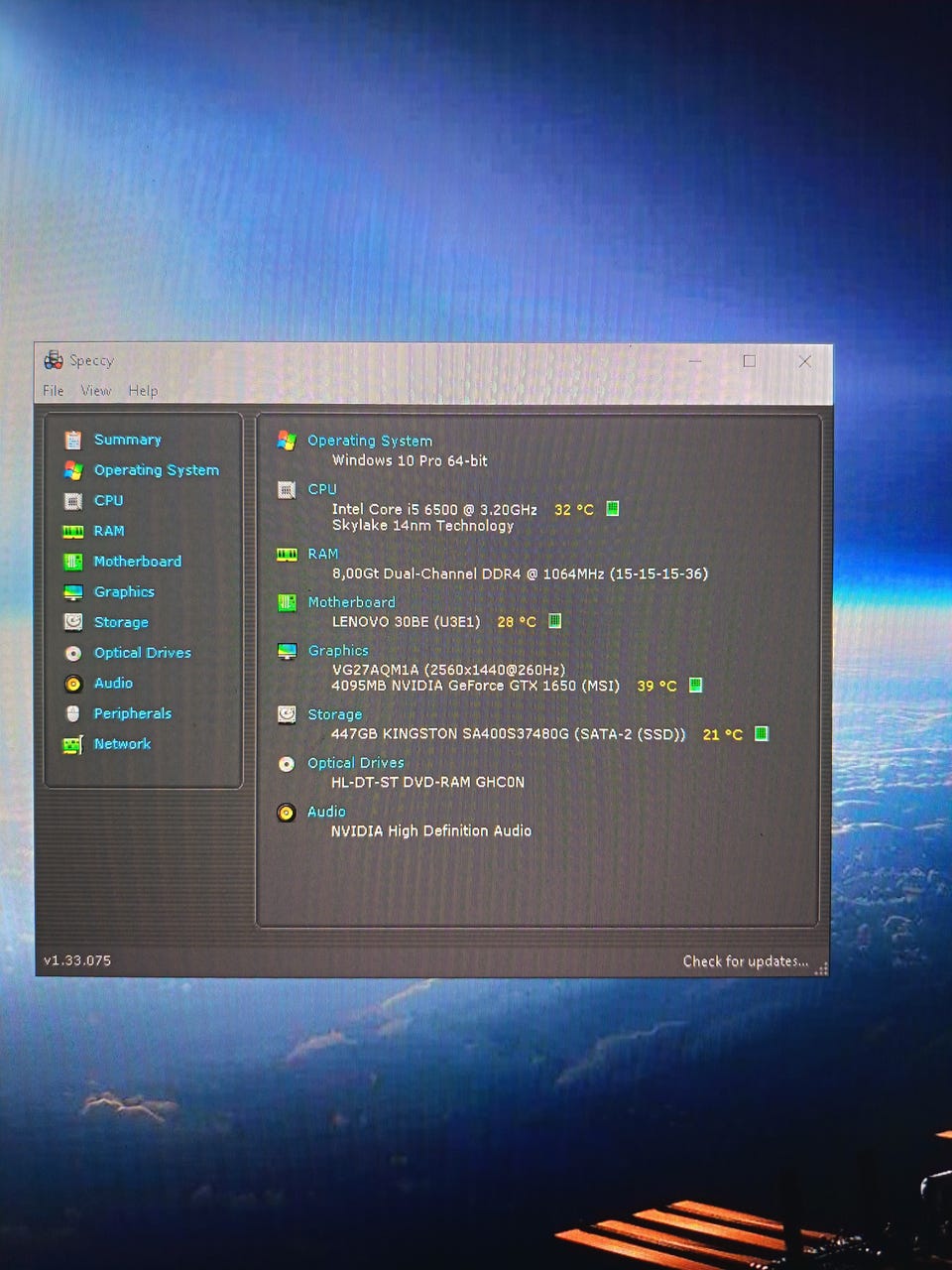Open the Help menu
Image resolution: width=952 pixels, height=1270 pixels.
[143, 391]
